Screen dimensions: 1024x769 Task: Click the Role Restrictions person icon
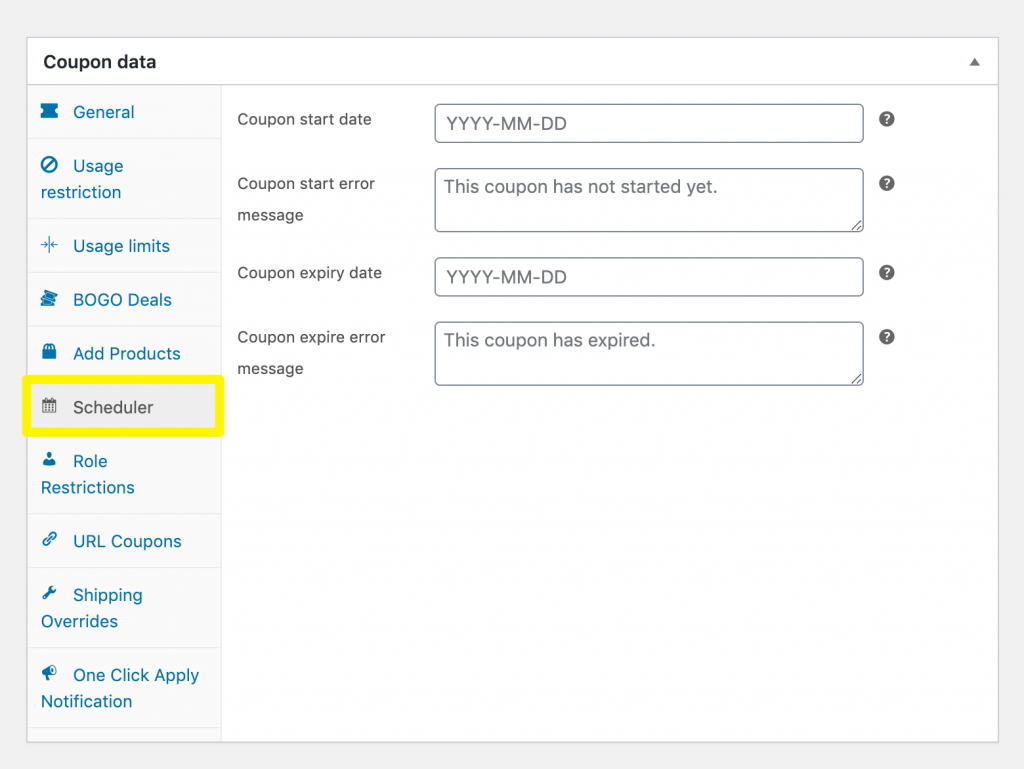49,459
